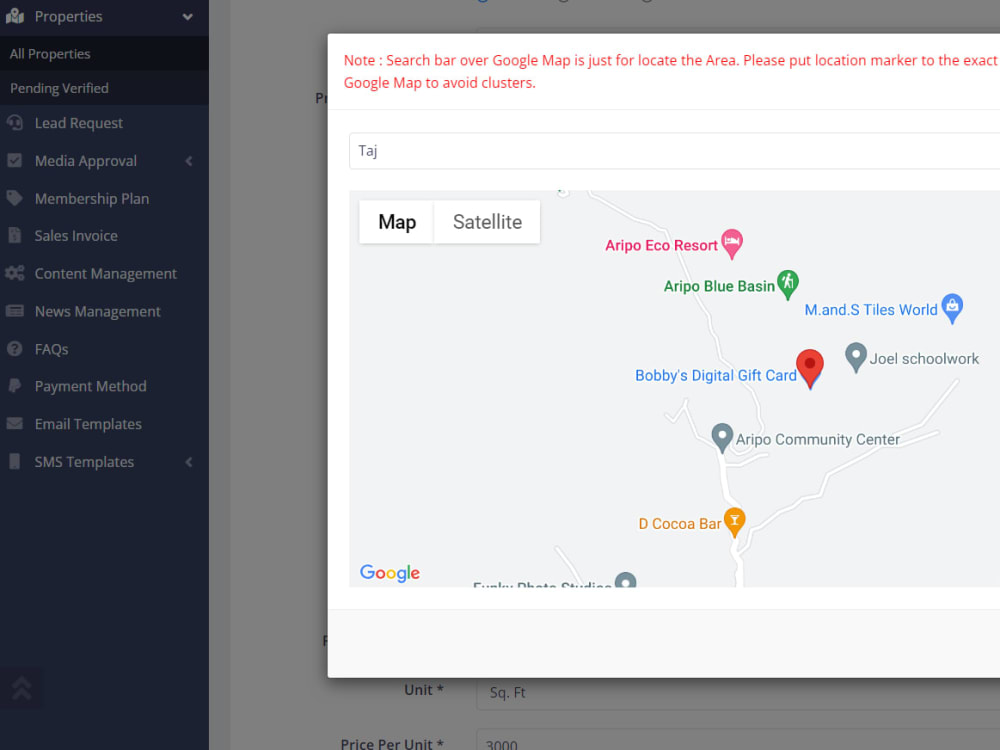Click M.and.S Tiles World map label

pos(871,310)
